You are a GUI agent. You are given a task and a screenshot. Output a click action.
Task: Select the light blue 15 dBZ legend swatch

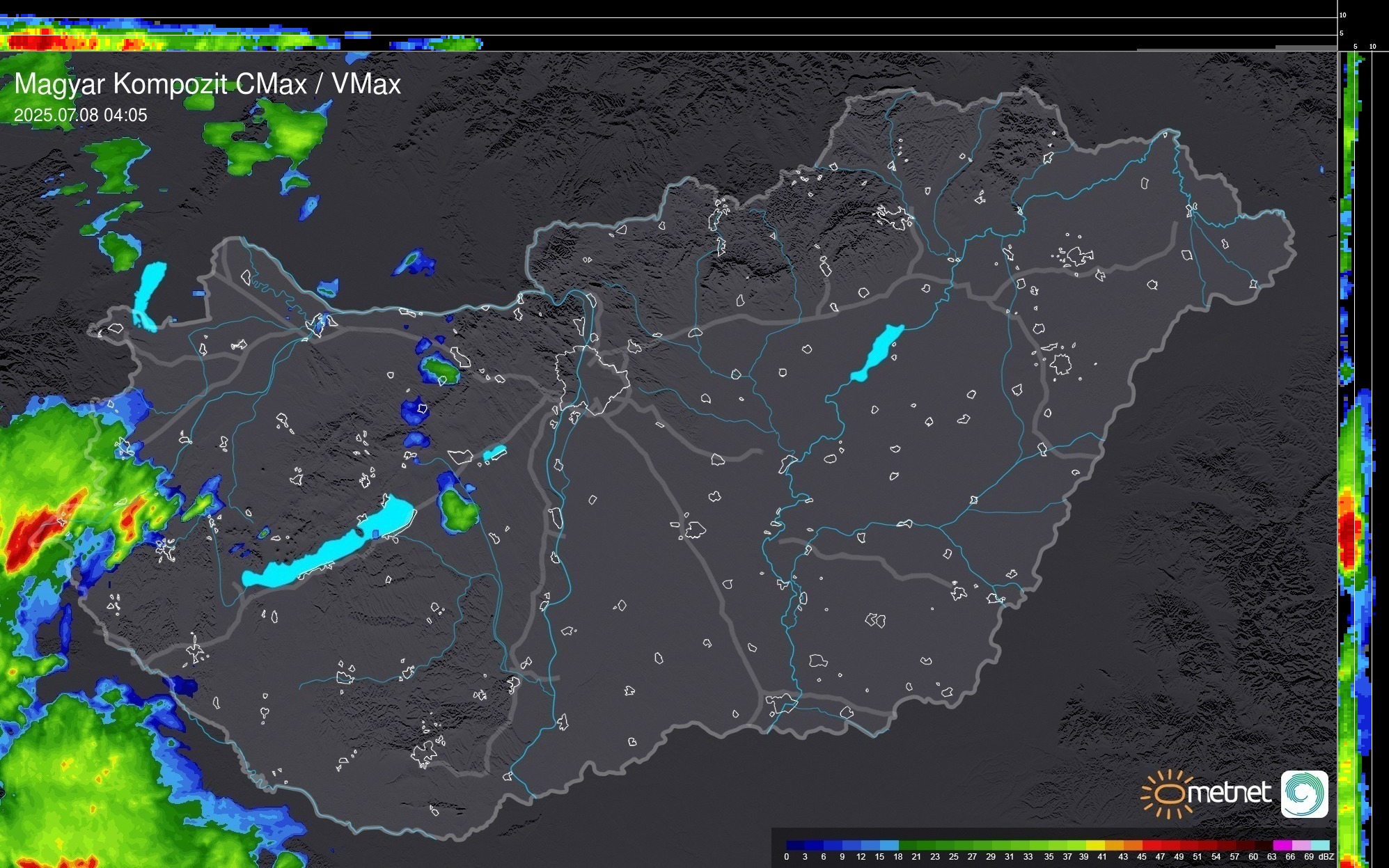[x=888, y=845]
